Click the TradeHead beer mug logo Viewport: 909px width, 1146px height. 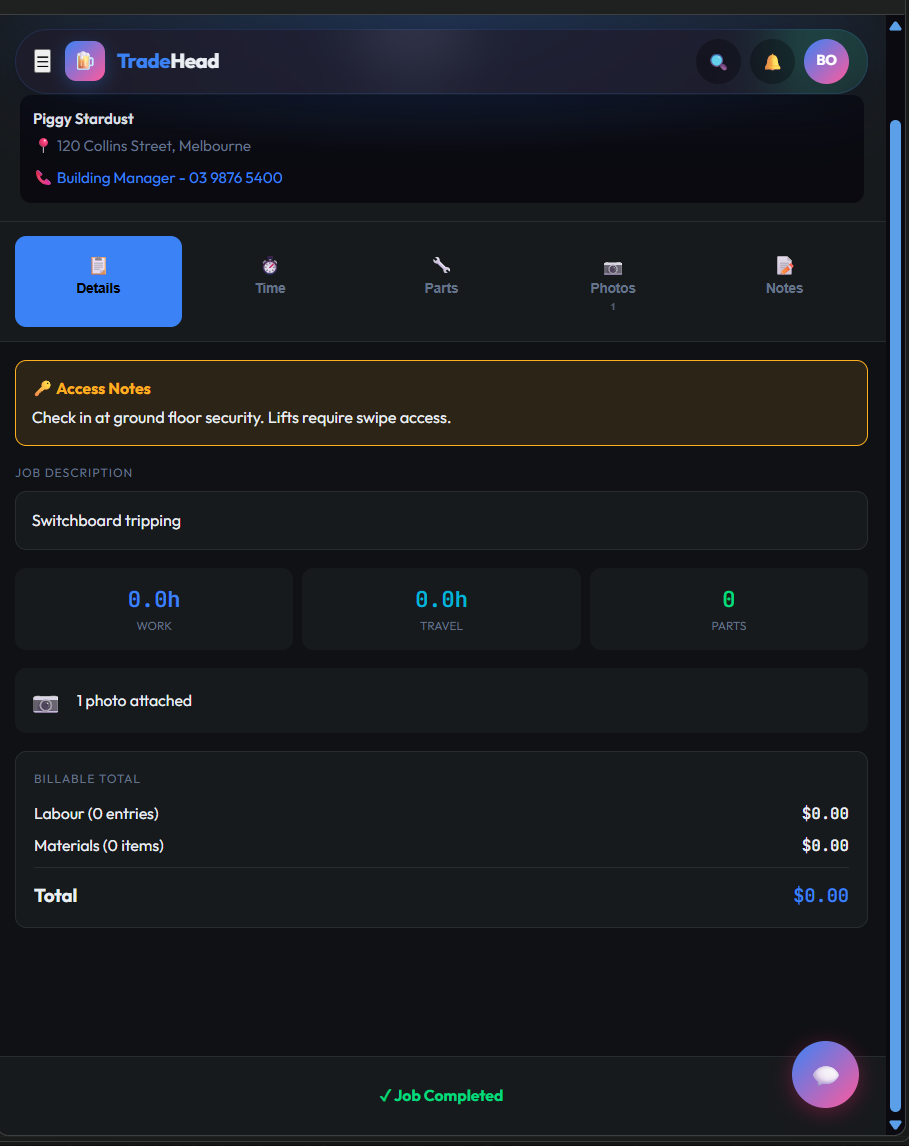click(x=85, y=62)
